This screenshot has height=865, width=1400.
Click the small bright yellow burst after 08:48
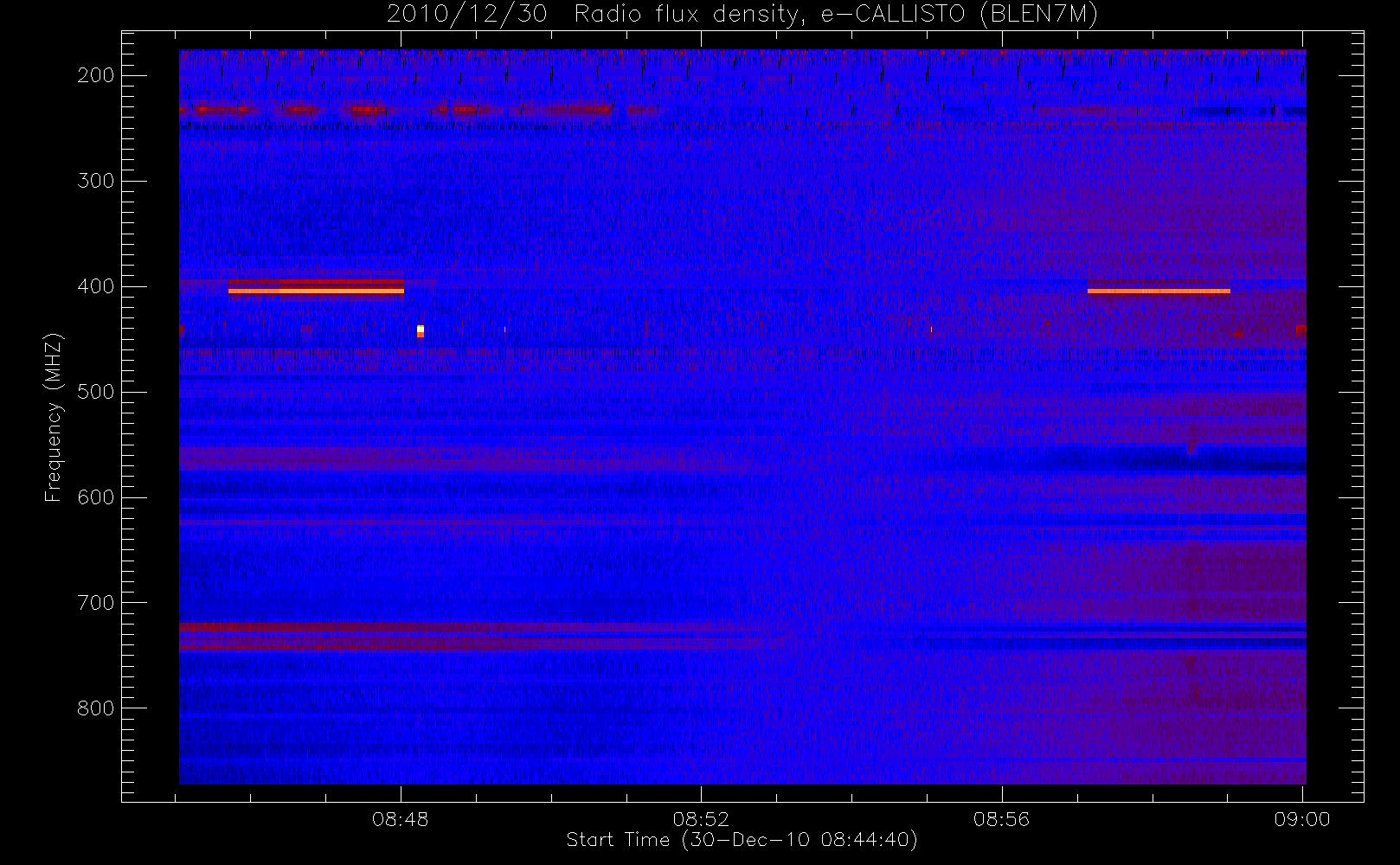[x=421, y=330]
